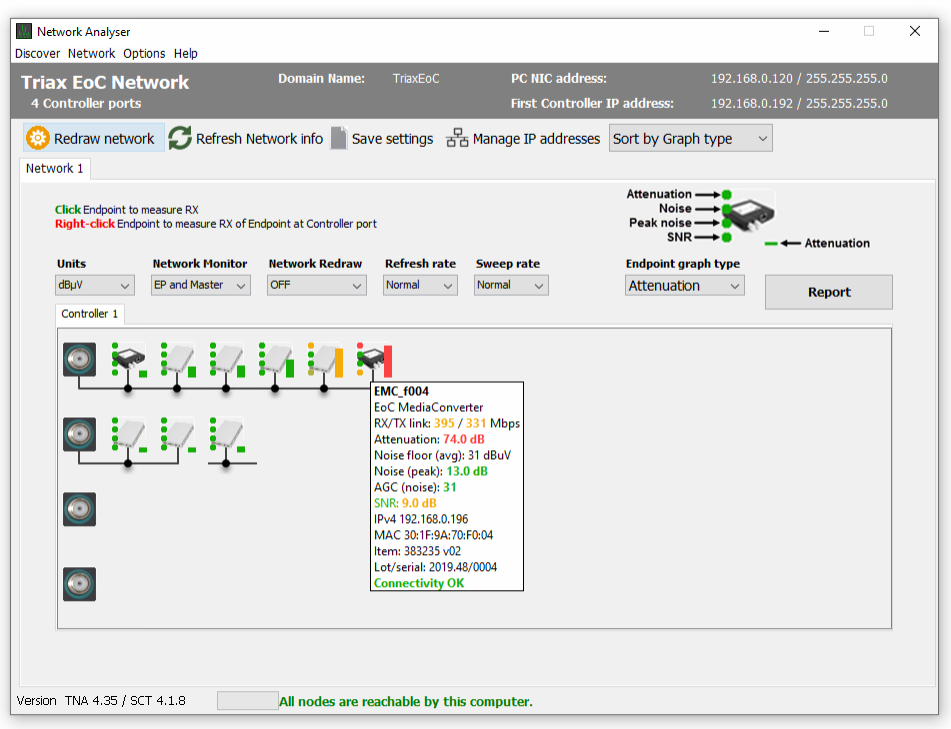Click the red attenuation bar of EMC_f004
Image resolution: width=951 pixels, height=729 pixels.
point(388,361)
